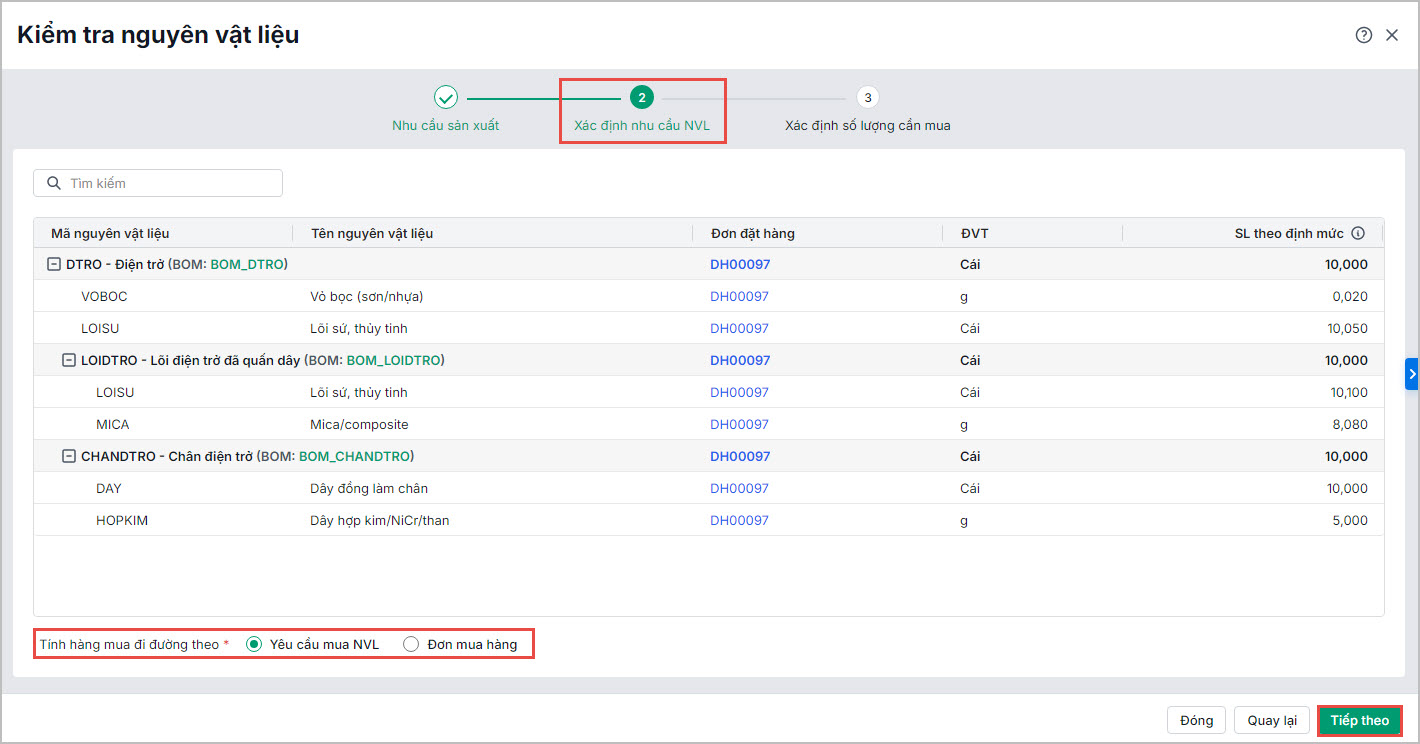The width and height of the screenshot is (1420, 744).
Task: Close the Kiểm tra nguyên vật liệu dialog
Action: click(1392, 35)
